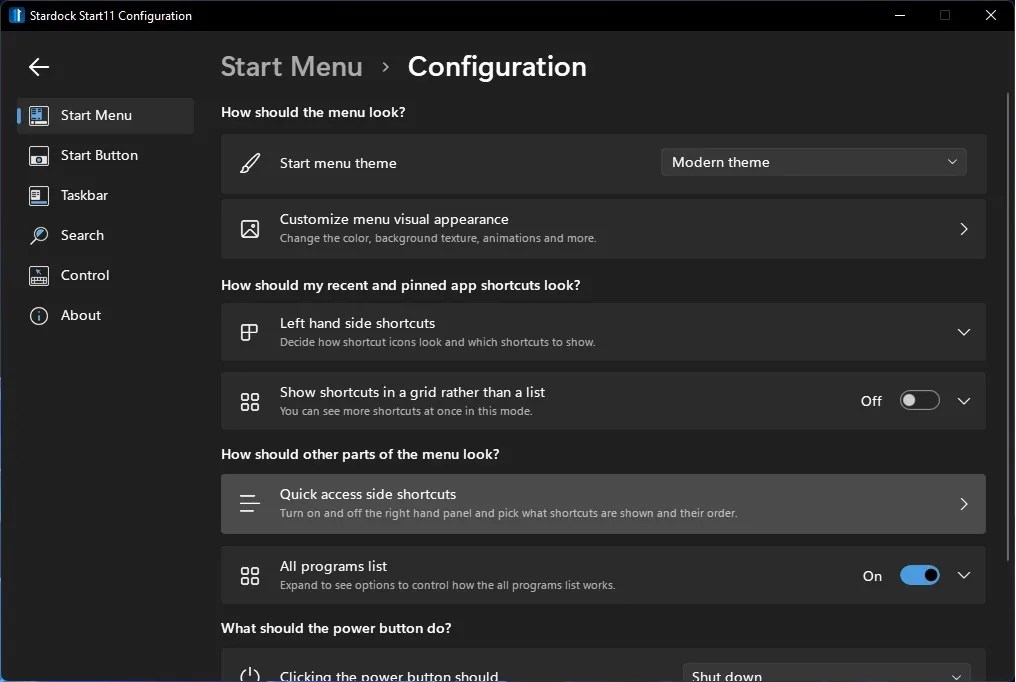Click the Configuration breadcrumb heading
The image size is (1016, 682).
[x=497, y=67]
